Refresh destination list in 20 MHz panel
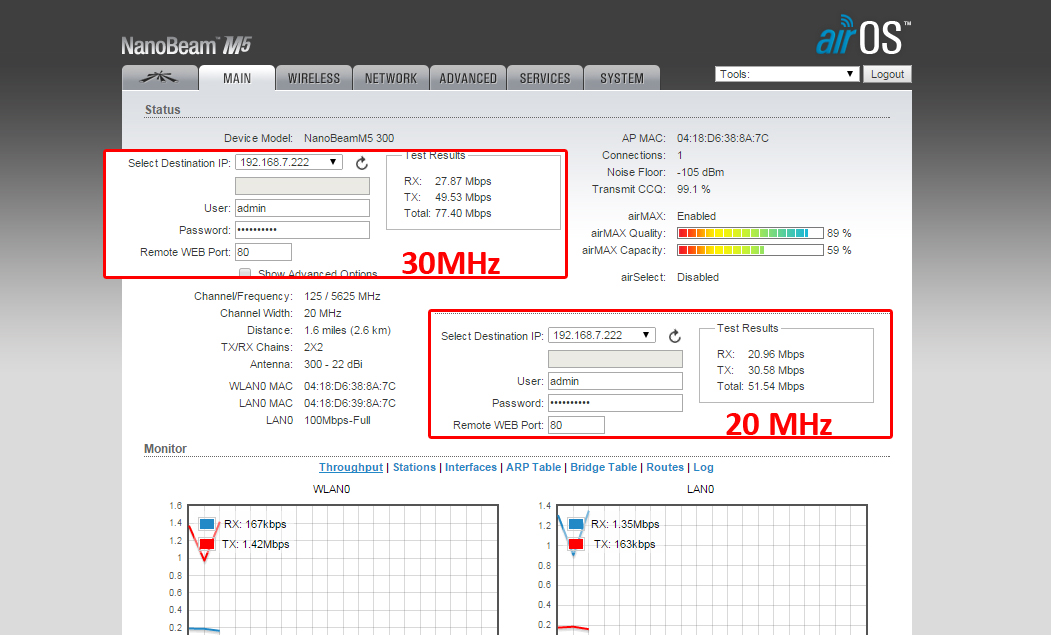This screenshot has height=635, width=1051. click(x=675, y=336)
